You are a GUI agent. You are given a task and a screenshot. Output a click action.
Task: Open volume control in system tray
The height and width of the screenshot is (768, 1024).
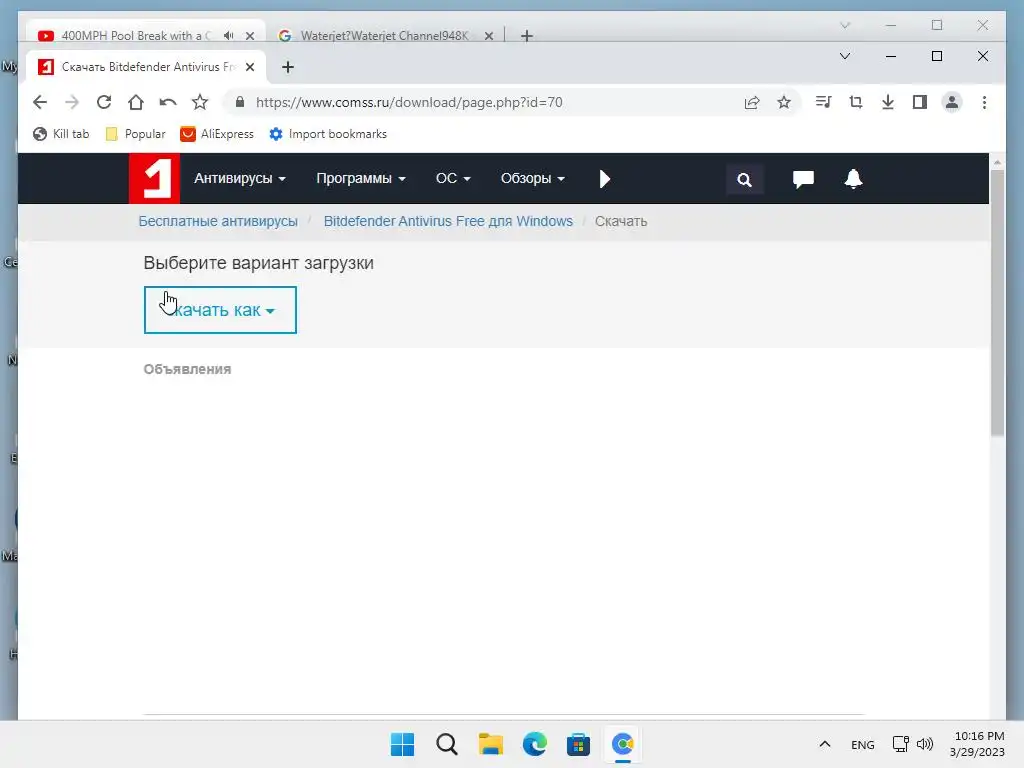tap(925, 744)
